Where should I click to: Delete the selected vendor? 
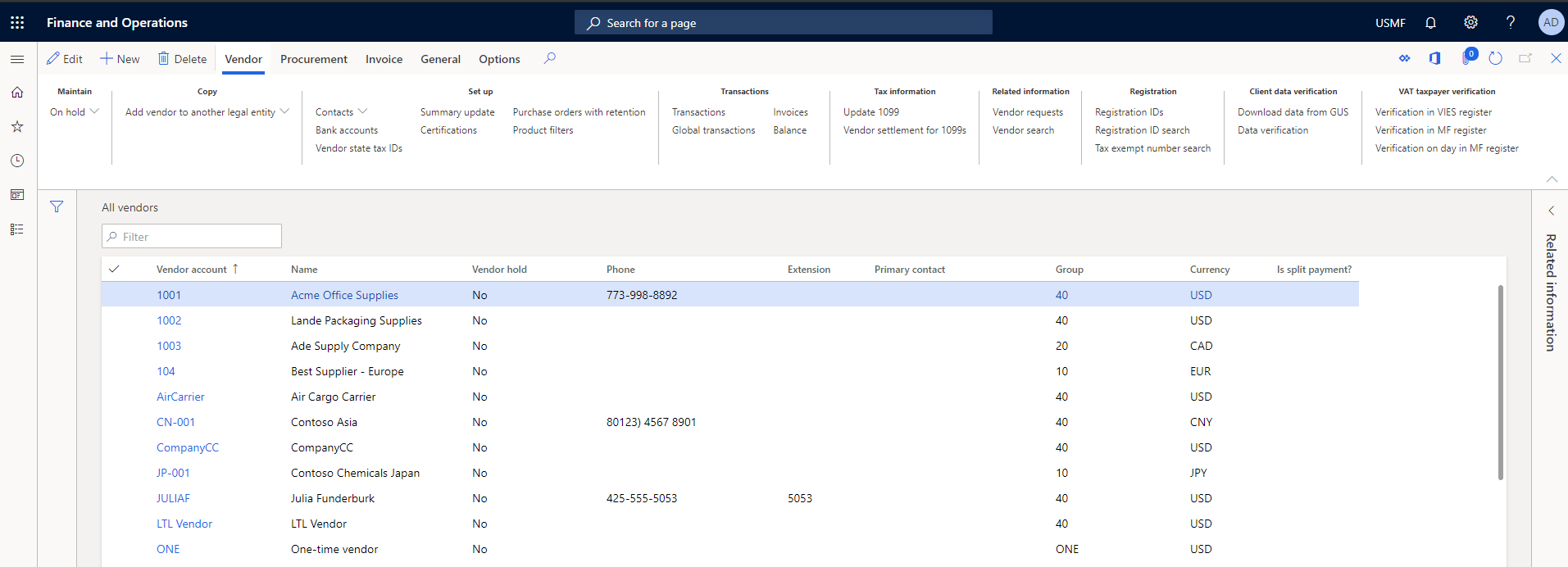coord(182,59)
